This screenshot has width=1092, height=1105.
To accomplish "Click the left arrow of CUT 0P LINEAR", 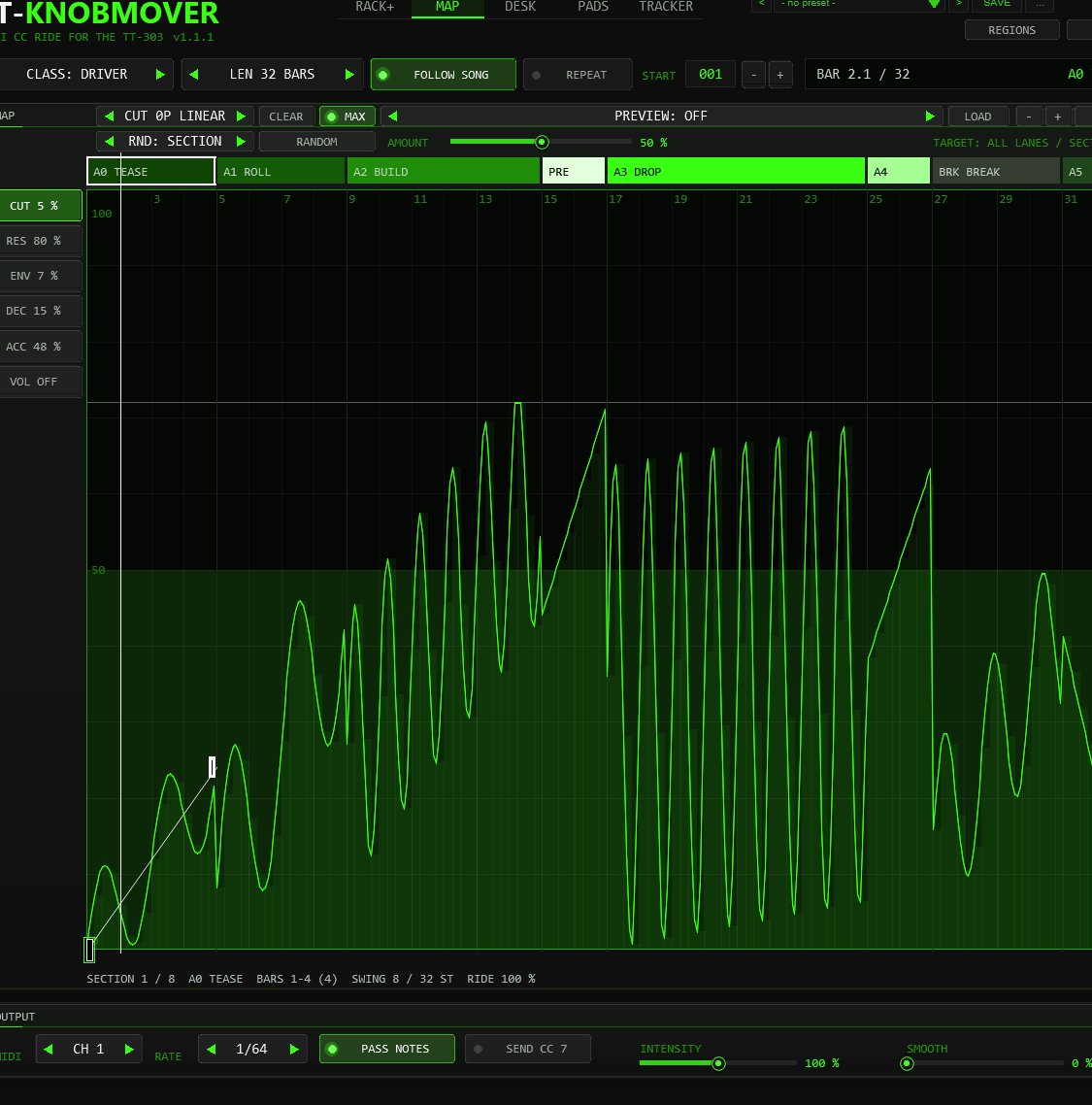I will point(109,117).
